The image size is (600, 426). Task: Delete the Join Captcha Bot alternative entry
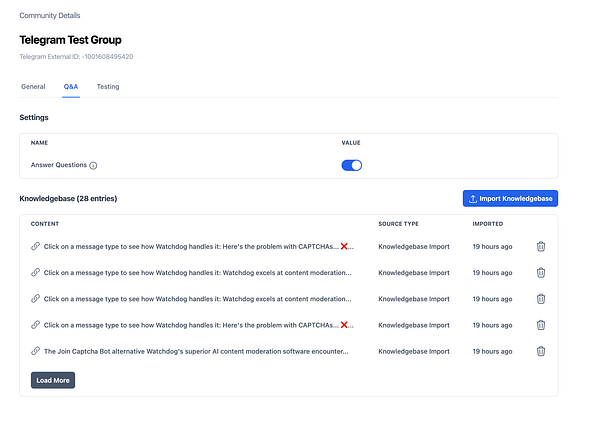[540, 351]
